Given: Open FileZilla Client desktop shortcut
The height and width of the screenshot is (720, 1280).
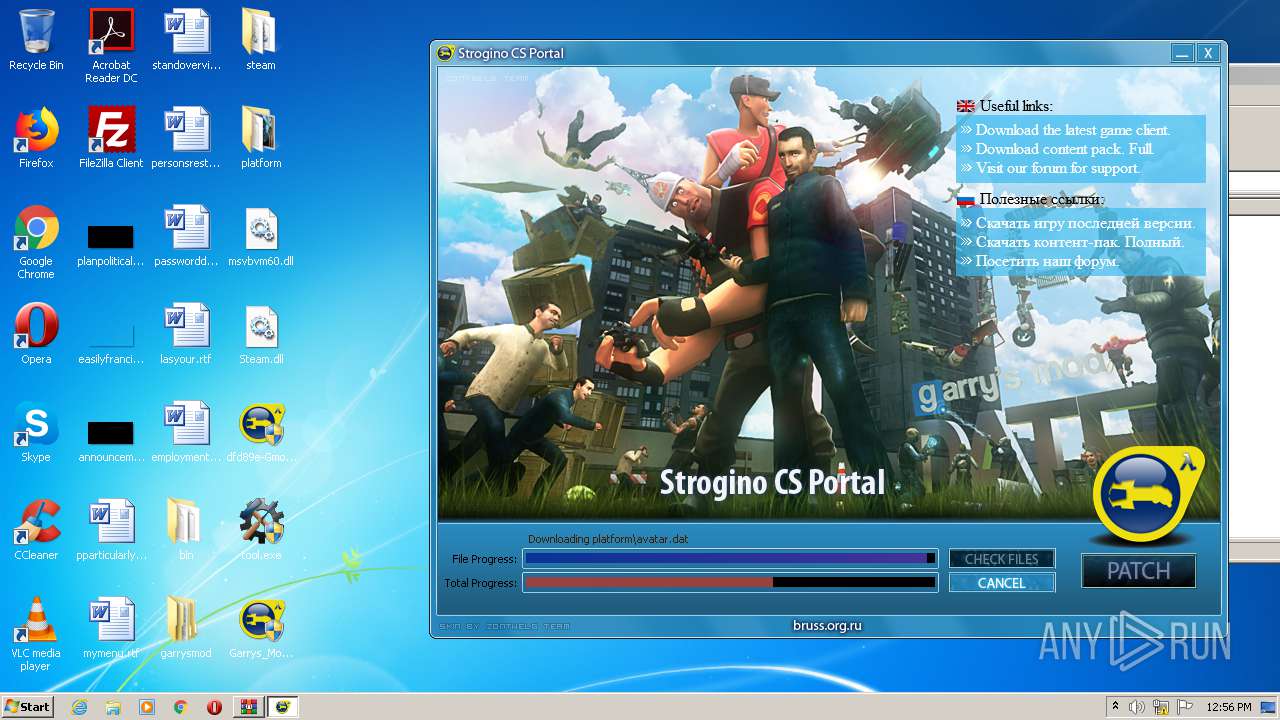Looking at the screenshot, I should click(111, 138).
